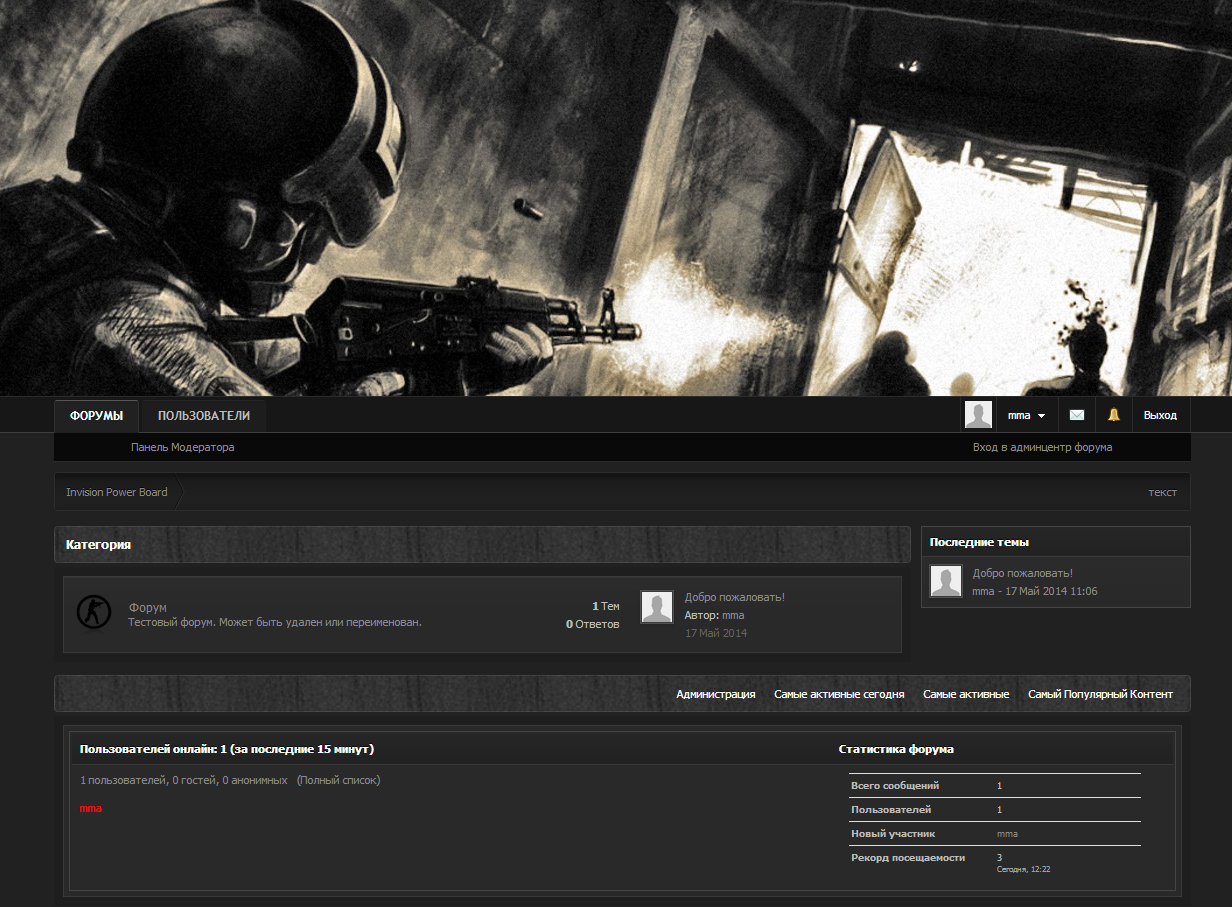The image size is (1232, 907).
Task: Click the red mma online user
Action: 91,808
